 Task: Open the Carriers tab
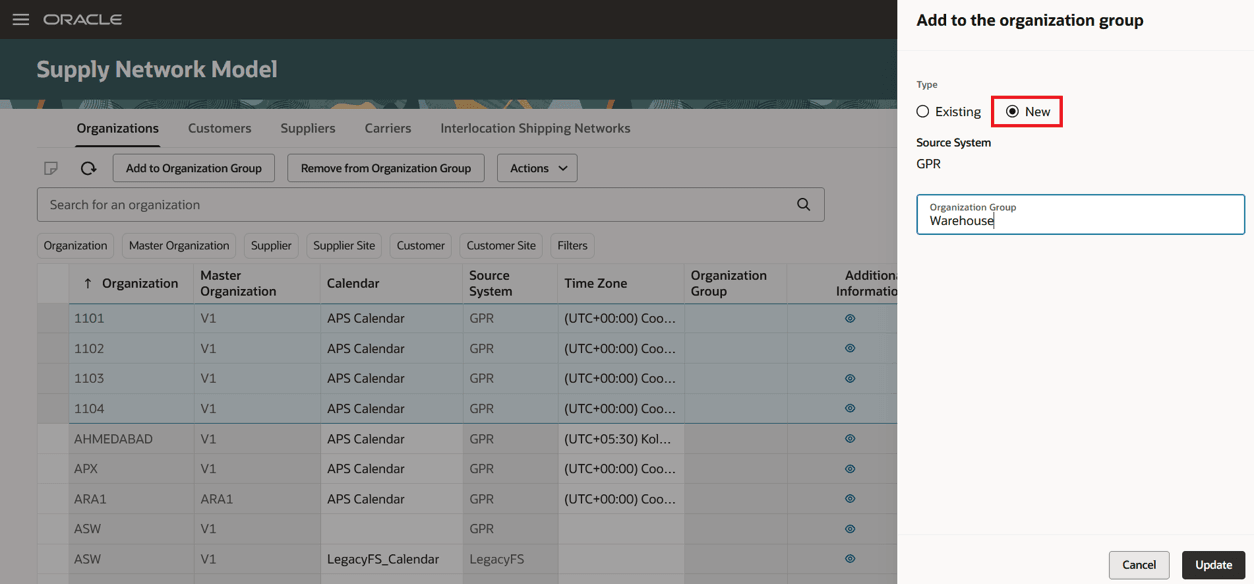click(387, 128)
